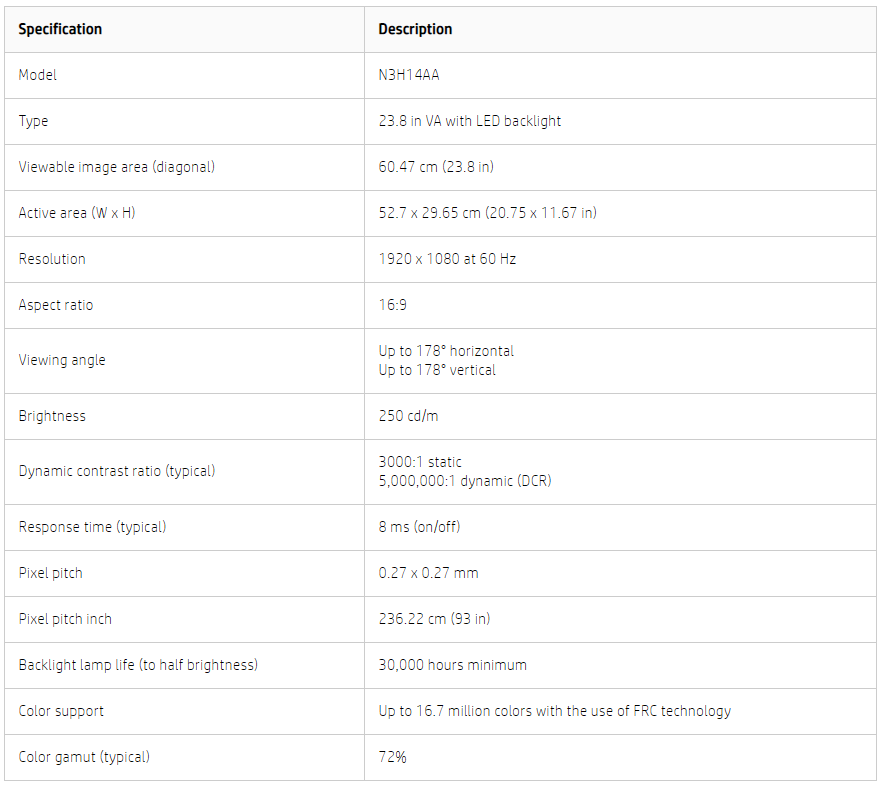Click the Response time value '8 ms (on/off)'
Image resolution: width=884 pixels, height=789 pixels.
pyautogui.click(x=419, y=527)
